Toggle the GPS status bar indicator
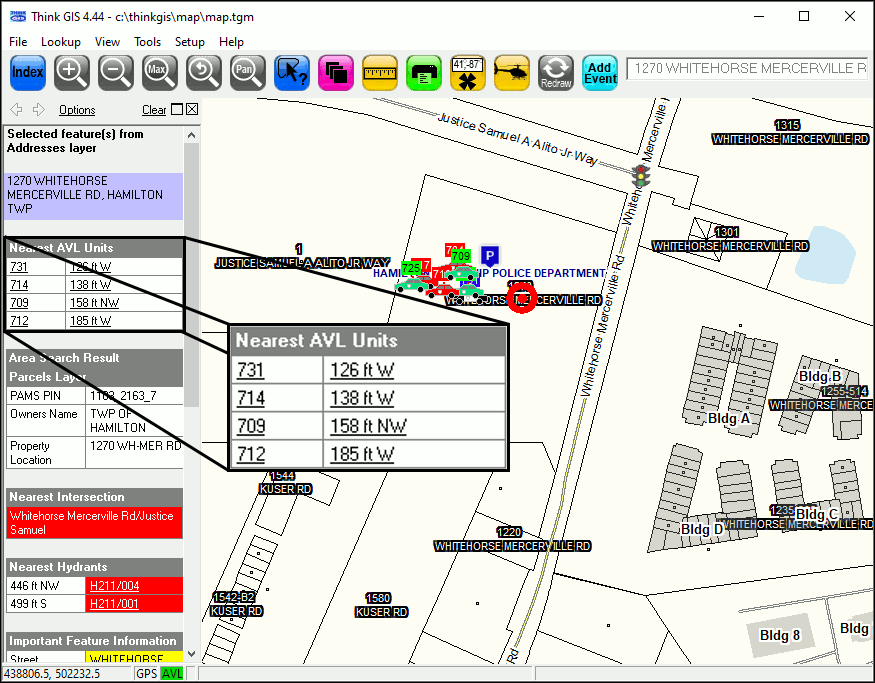 point(147,674)
